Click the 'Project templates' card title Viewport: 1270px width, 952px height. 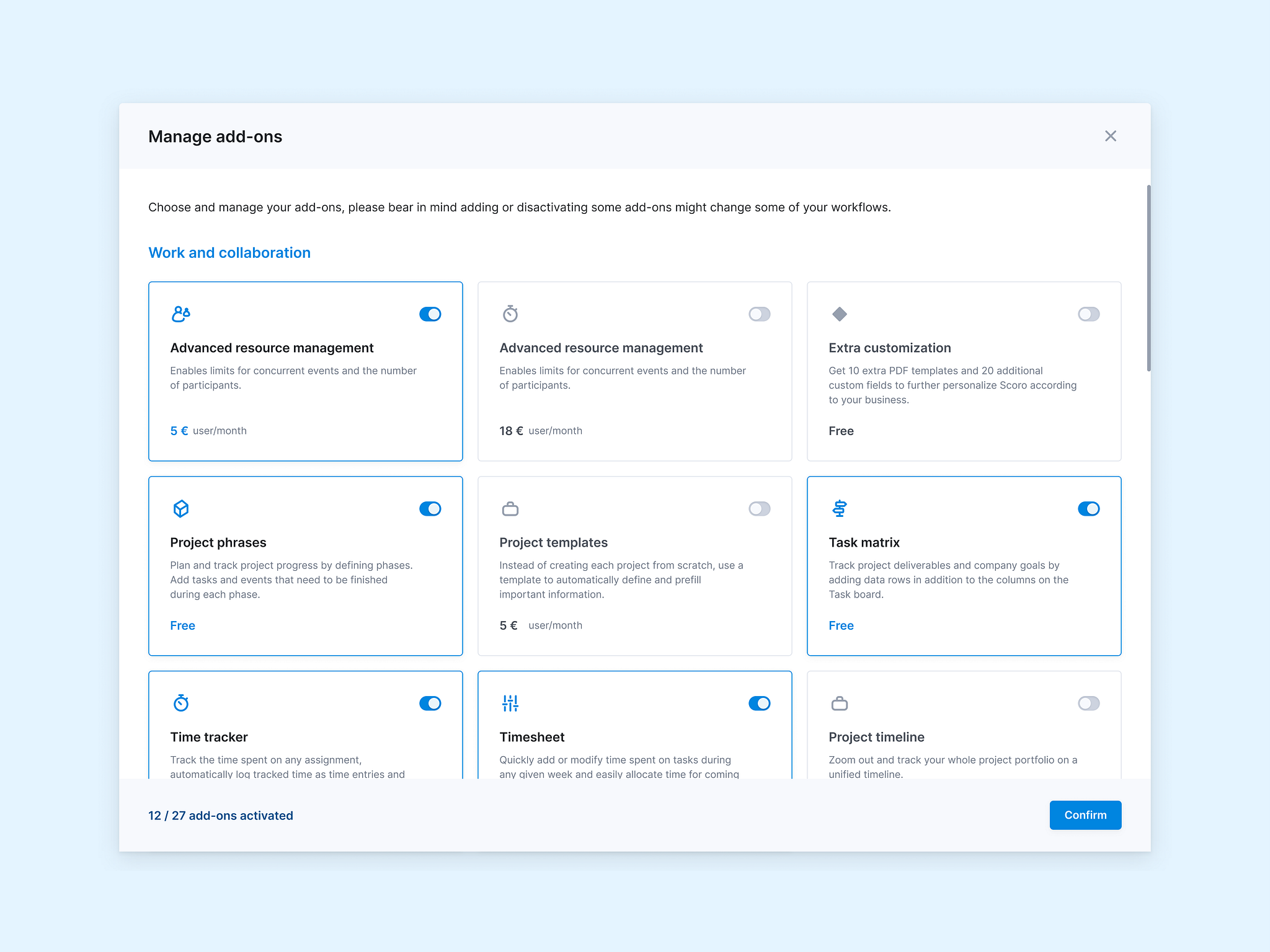coord(554,543)
